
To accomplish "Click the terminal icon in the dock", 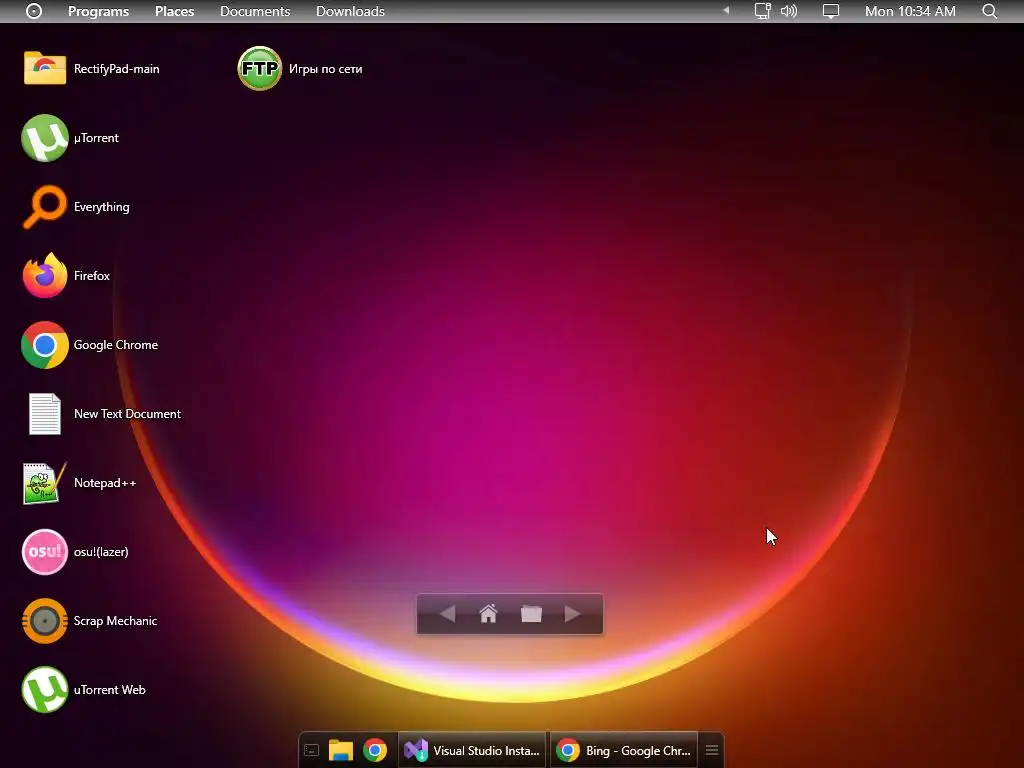I will point(312,751).
